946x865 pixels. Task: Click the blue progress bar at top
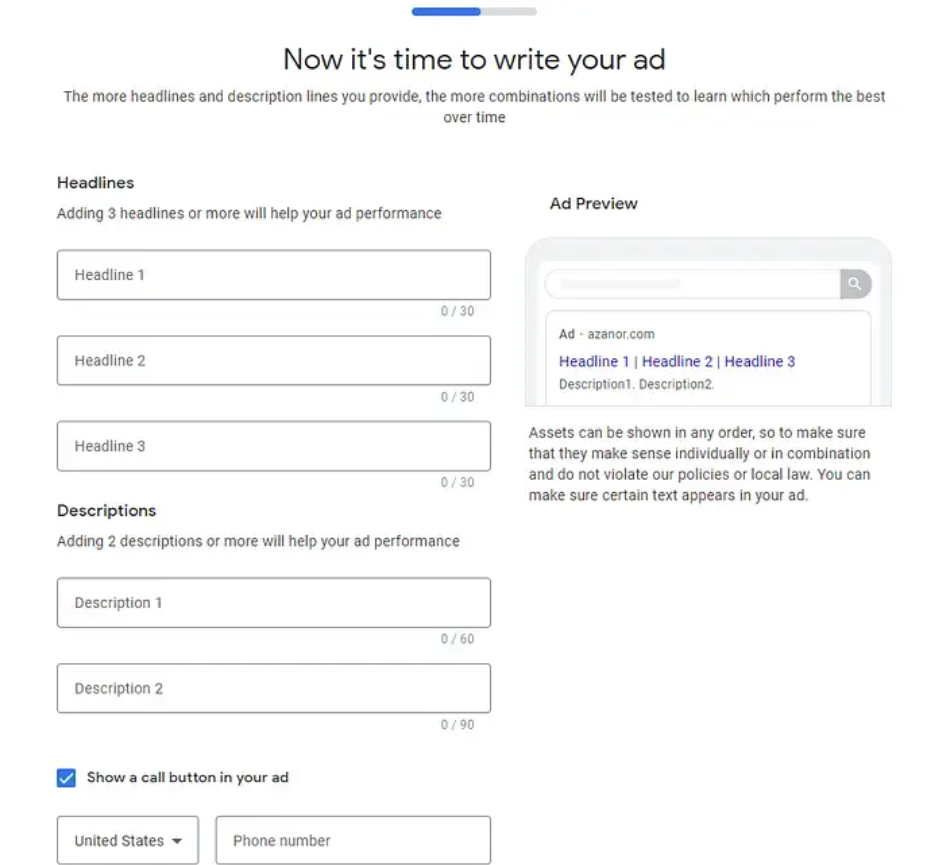[446, 11]
